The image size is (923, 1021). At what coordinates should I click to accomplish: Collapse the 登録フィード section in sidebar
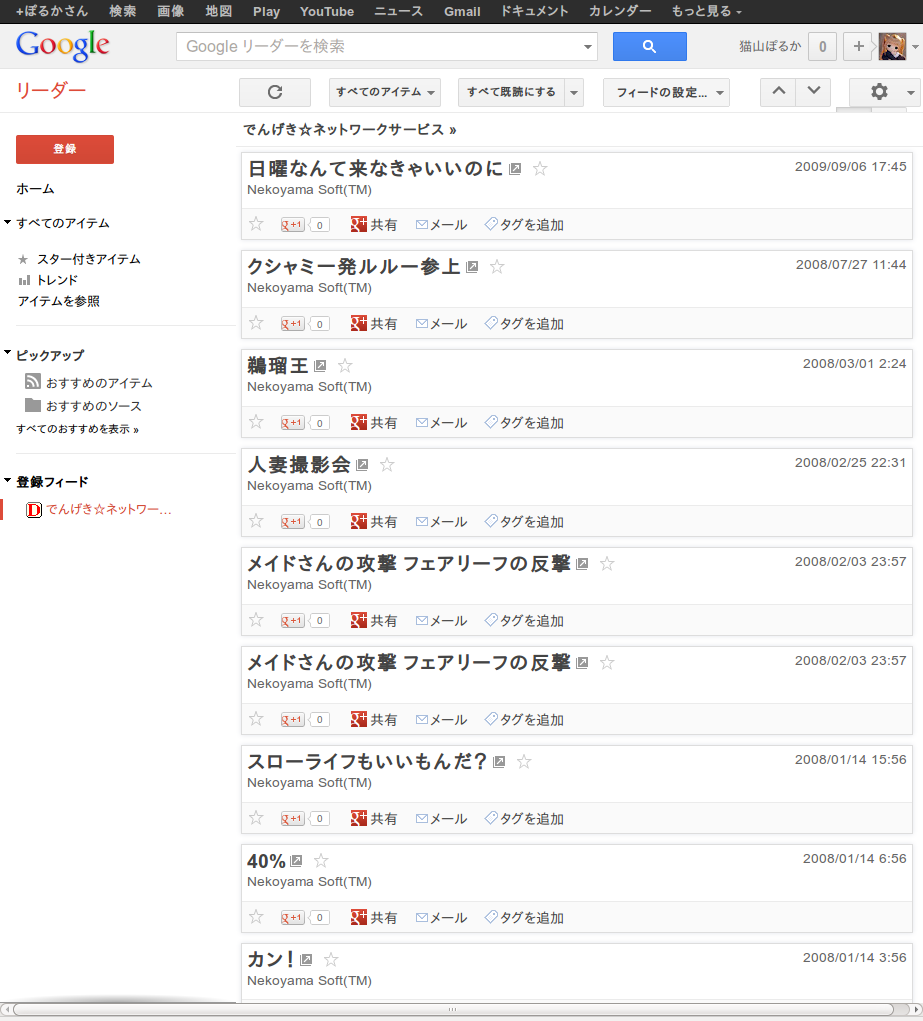coord(8,481)
